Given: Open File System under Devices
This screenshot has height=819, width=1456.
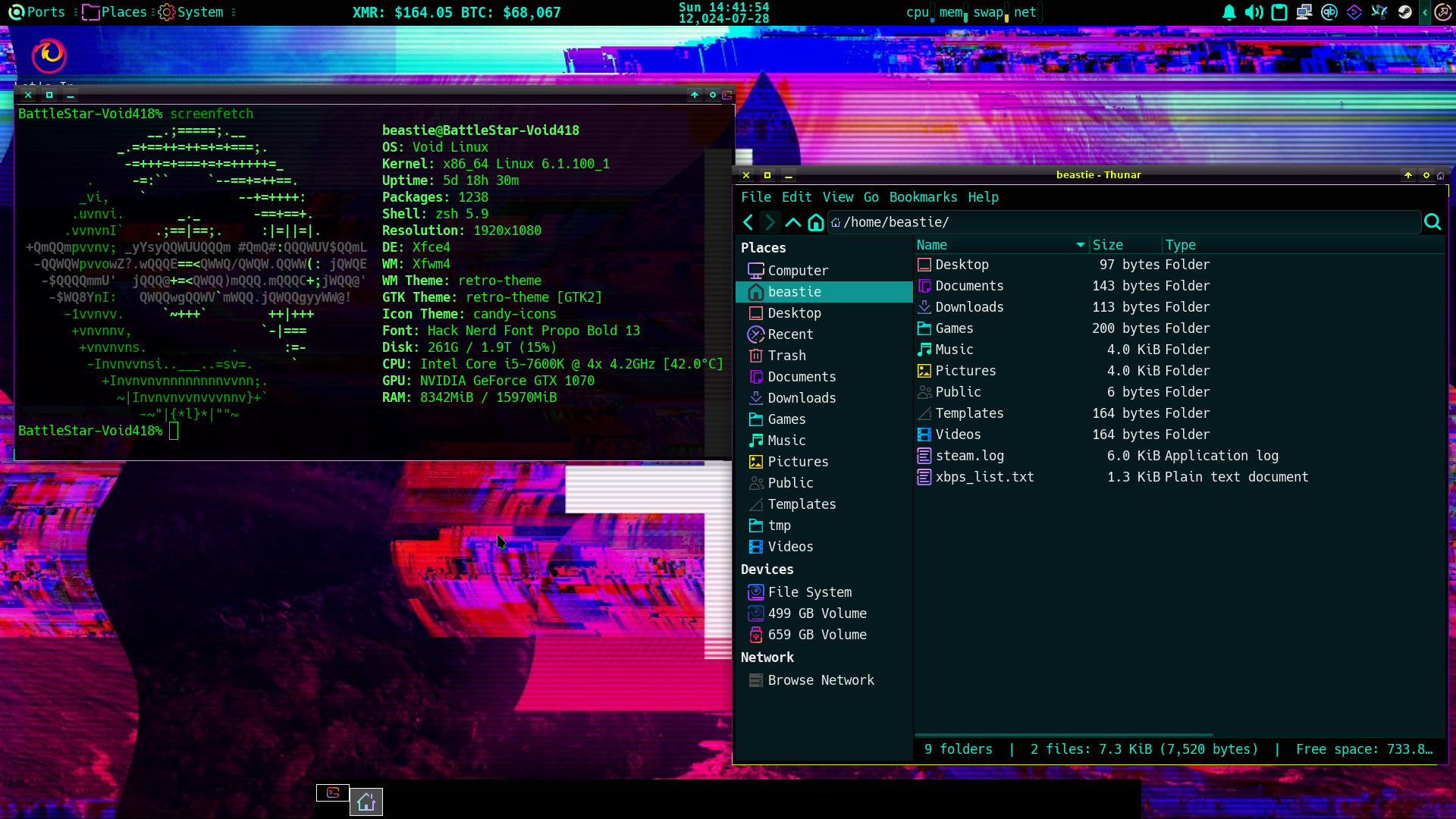Looking at the screenshot, I should tap(824, 592).
